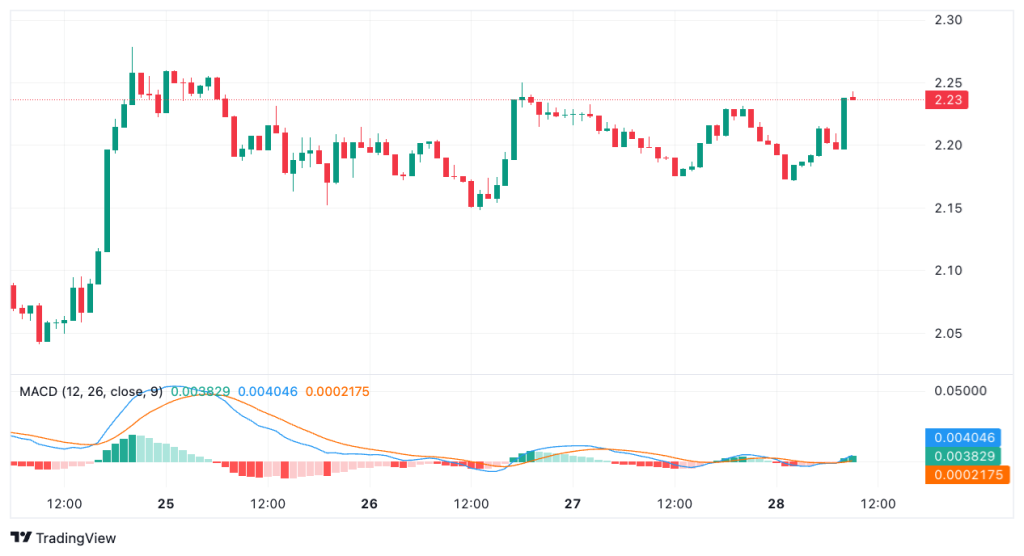The height and width of the screenshot is (556, 1024).
Task: Select the orange 0.0002175 signal axis badge
Action: click(x=963, y=475)
